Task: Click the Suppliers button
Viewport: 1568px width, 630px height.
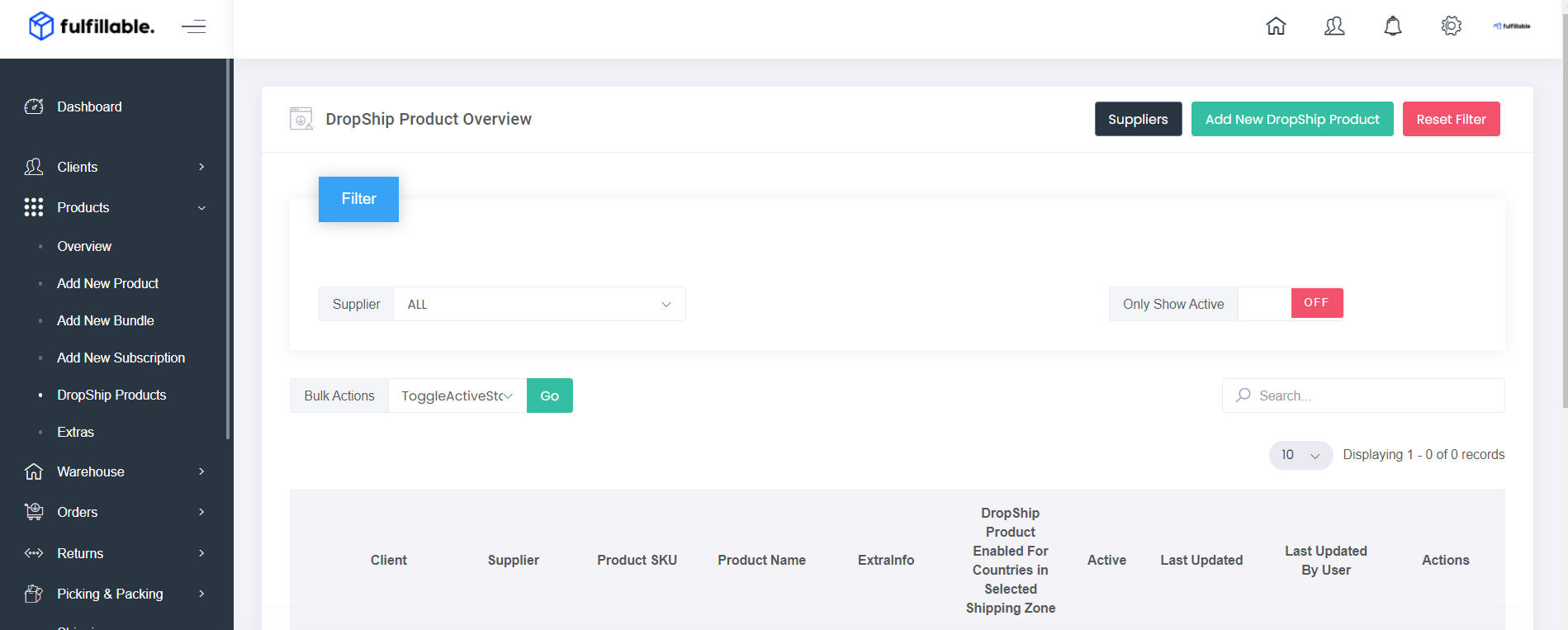Action: [x=1138, y=119]
